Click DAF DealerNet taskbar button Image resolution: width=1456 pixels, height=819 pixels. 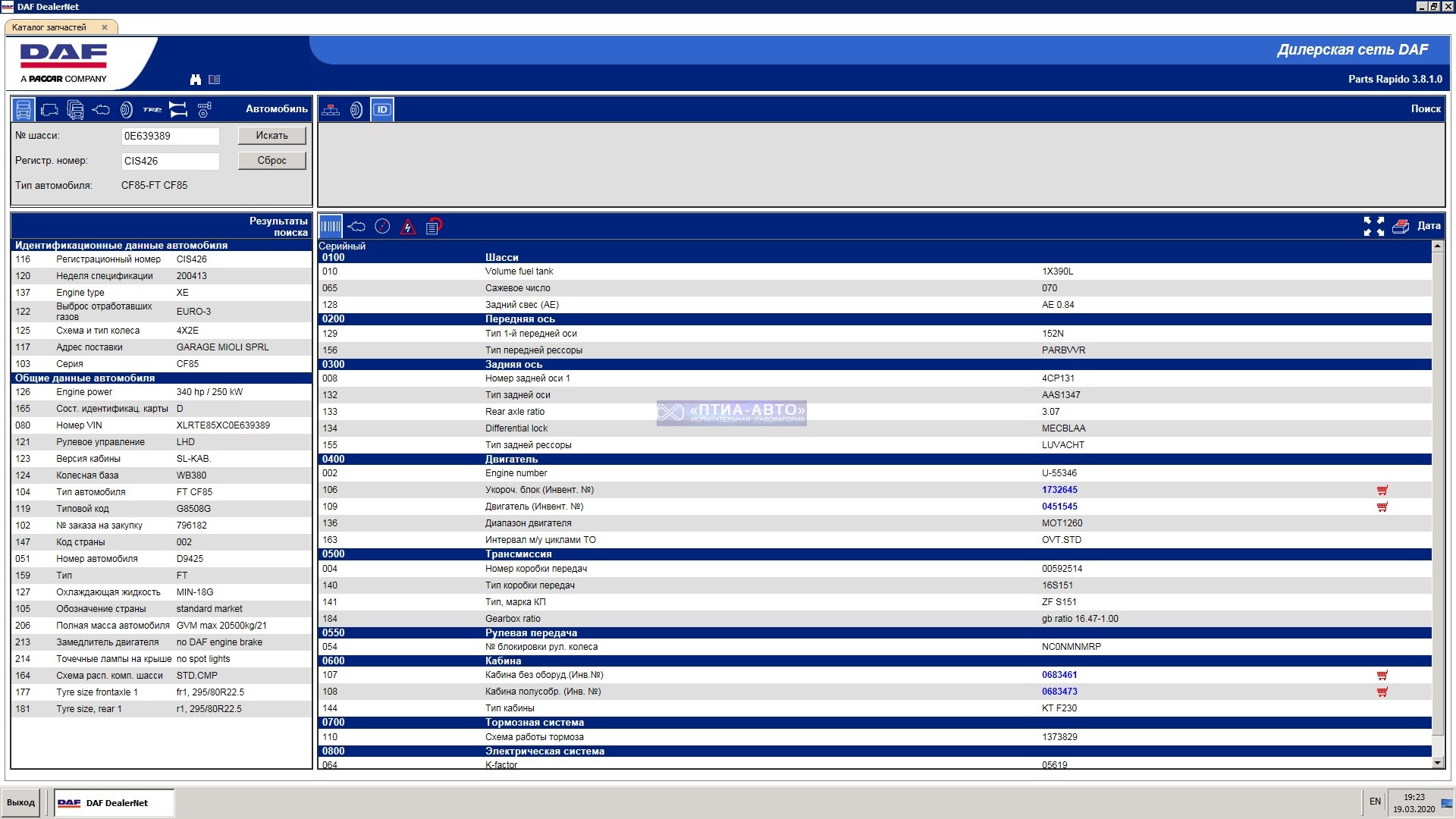coord(114,802)
